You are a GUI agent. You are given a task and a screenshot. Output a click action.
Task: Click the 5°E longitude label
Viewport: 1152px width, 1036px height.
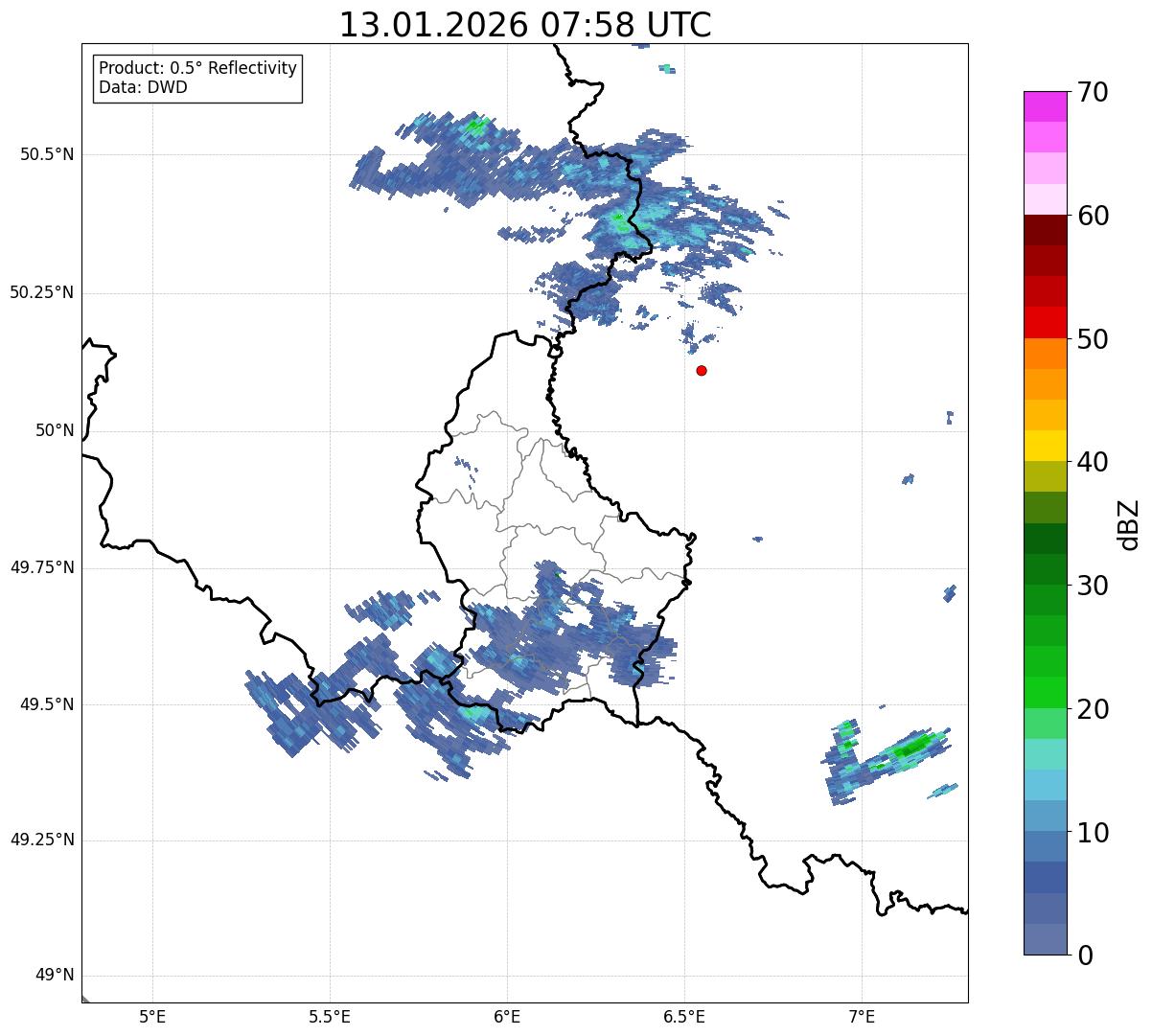[x=152, y=1018]
